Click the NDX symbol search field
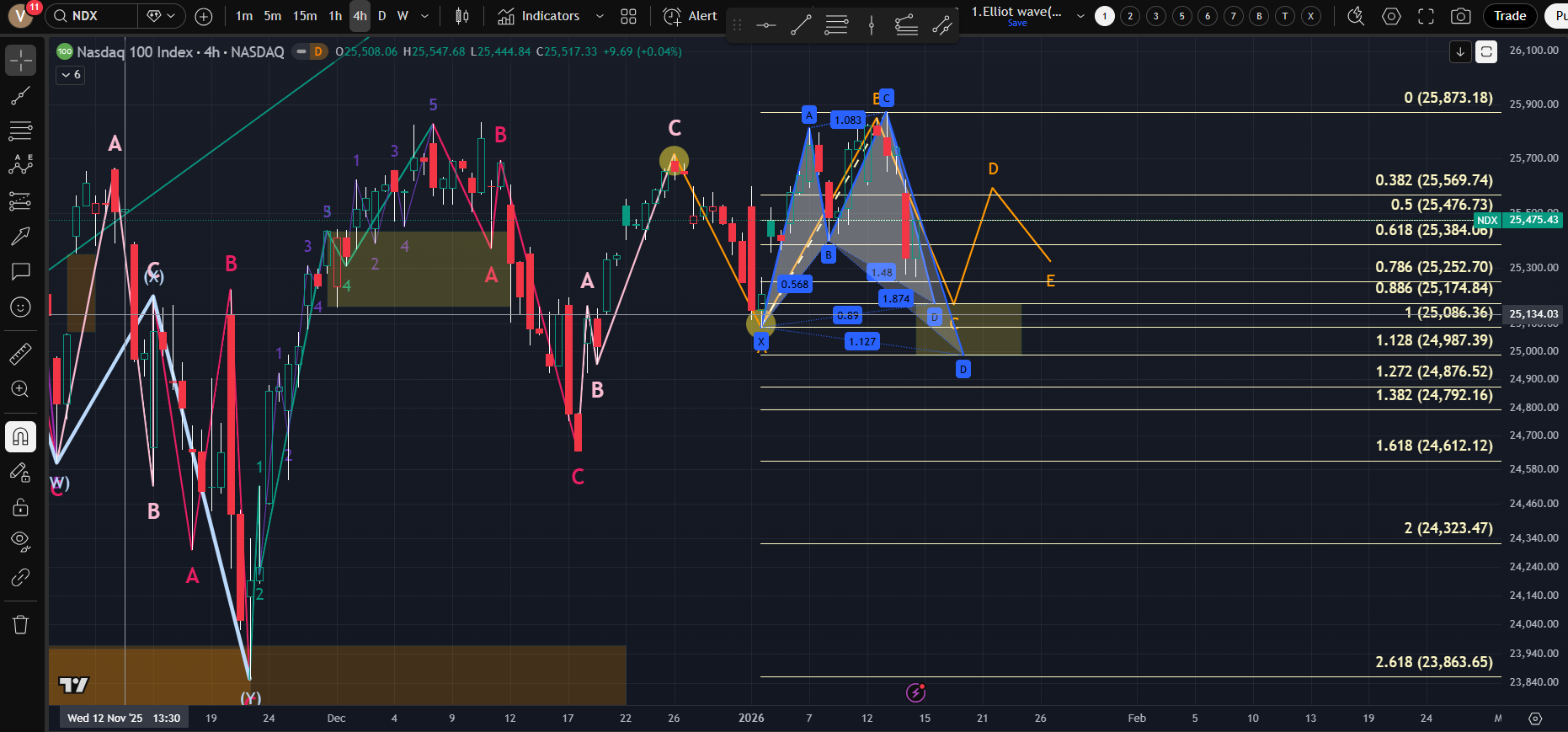The height and width of the screenshot is (732, 1568). click(93, 16)
